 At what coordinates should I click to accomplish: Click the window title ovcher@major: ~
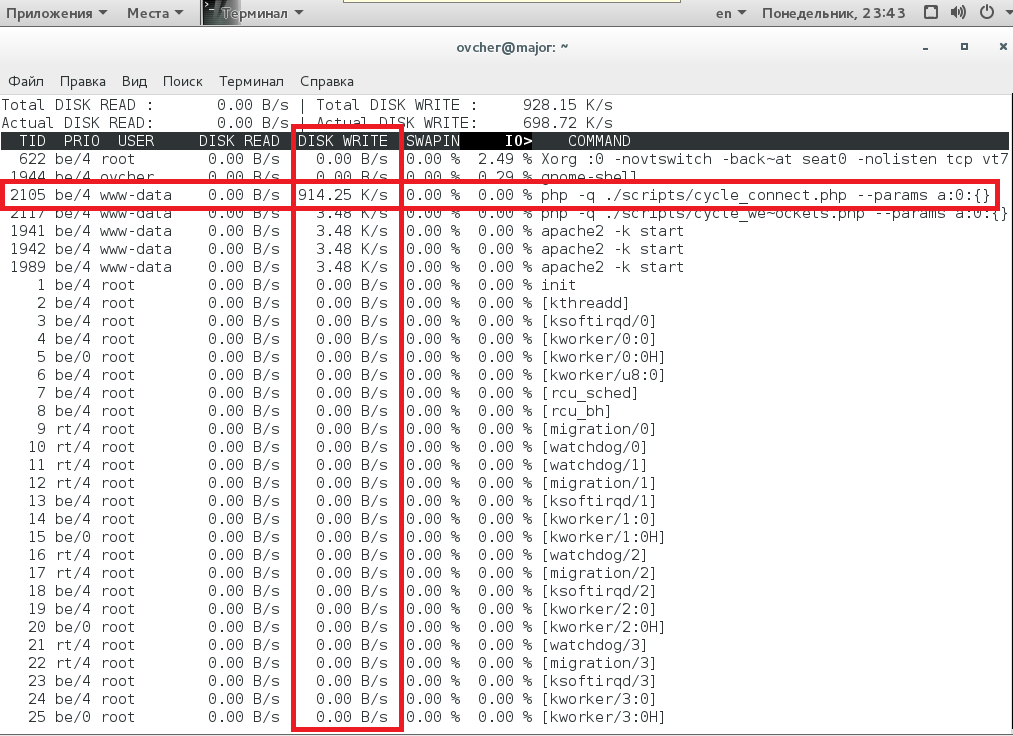pyautogui.click(x=512, y=47)
